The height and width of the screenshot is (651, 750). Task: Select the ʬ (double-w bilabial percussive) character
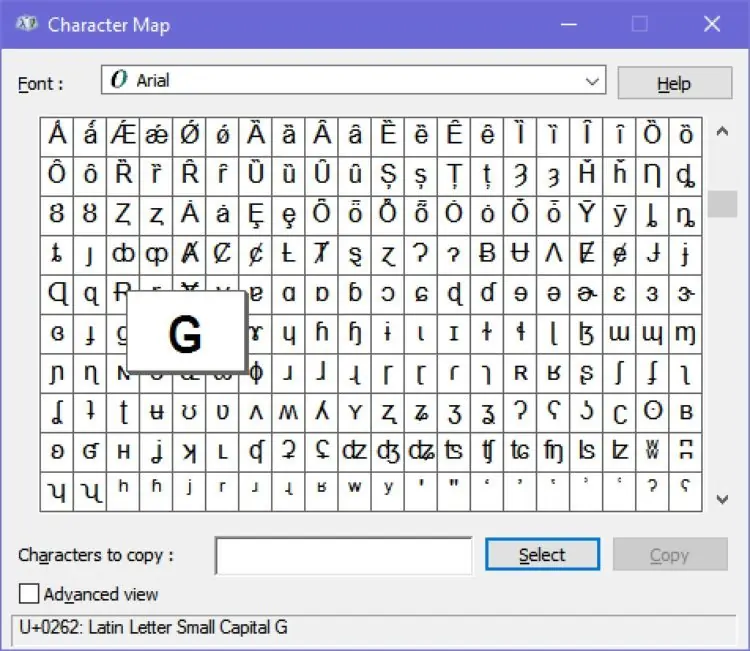point(652,453)
